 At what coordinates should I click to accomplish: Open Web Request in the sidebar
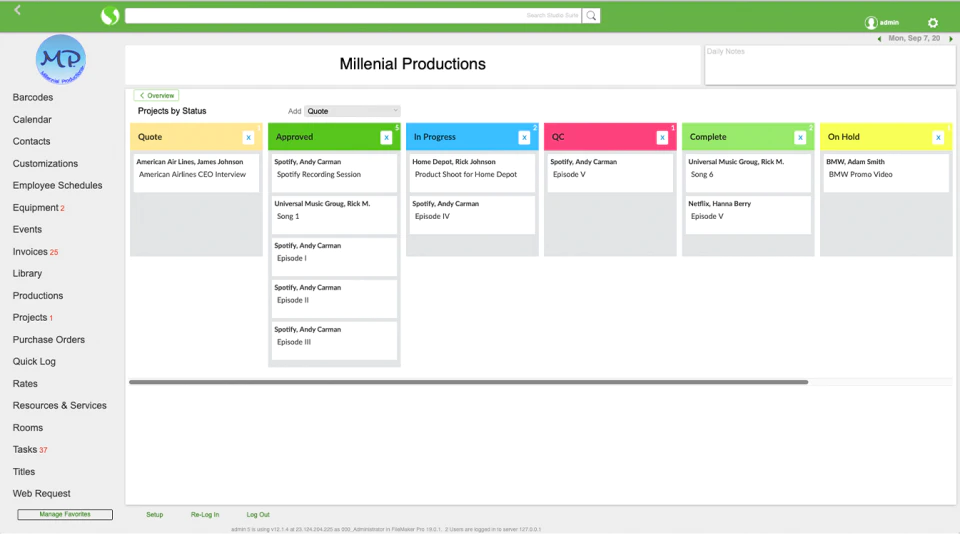click(42, 494)
